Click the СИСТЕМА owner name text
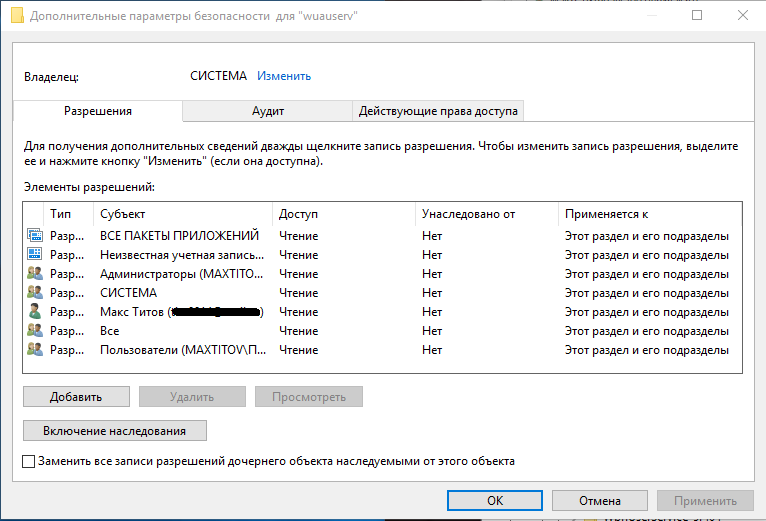The image size is (766, 521). click(218, 76)
